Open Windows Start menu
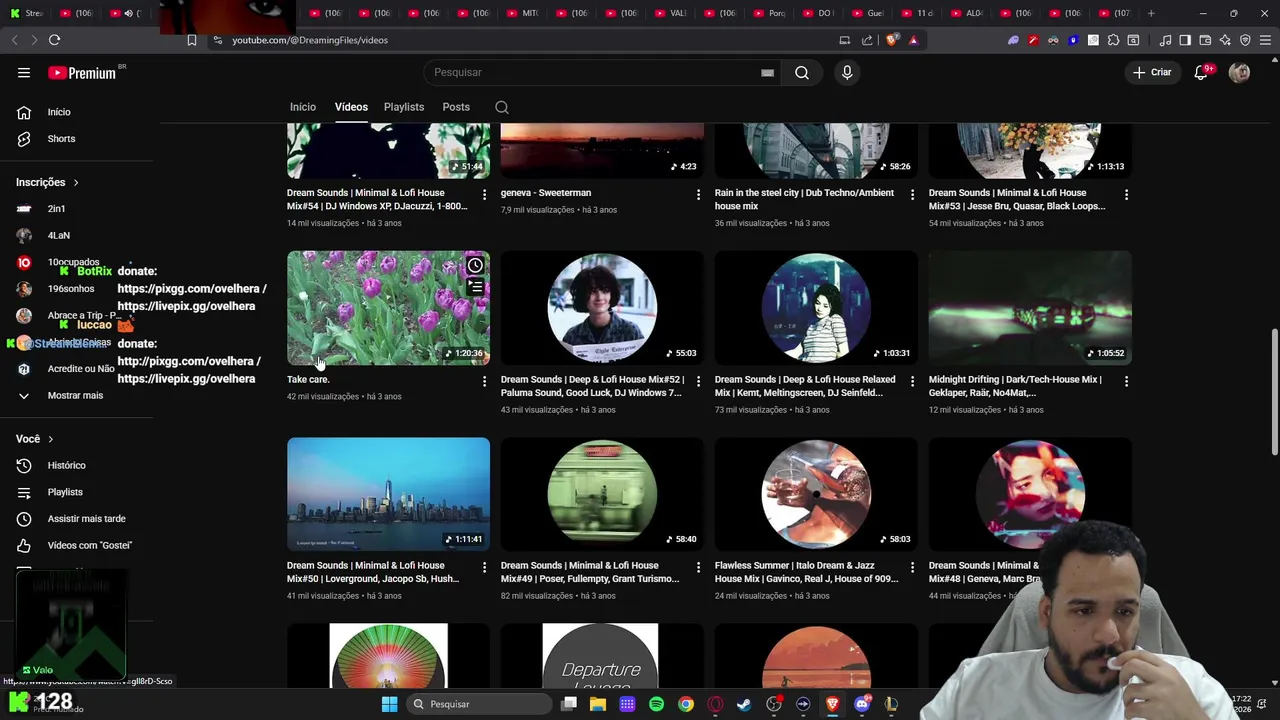Screen dimensions: 1280x720 389,704
